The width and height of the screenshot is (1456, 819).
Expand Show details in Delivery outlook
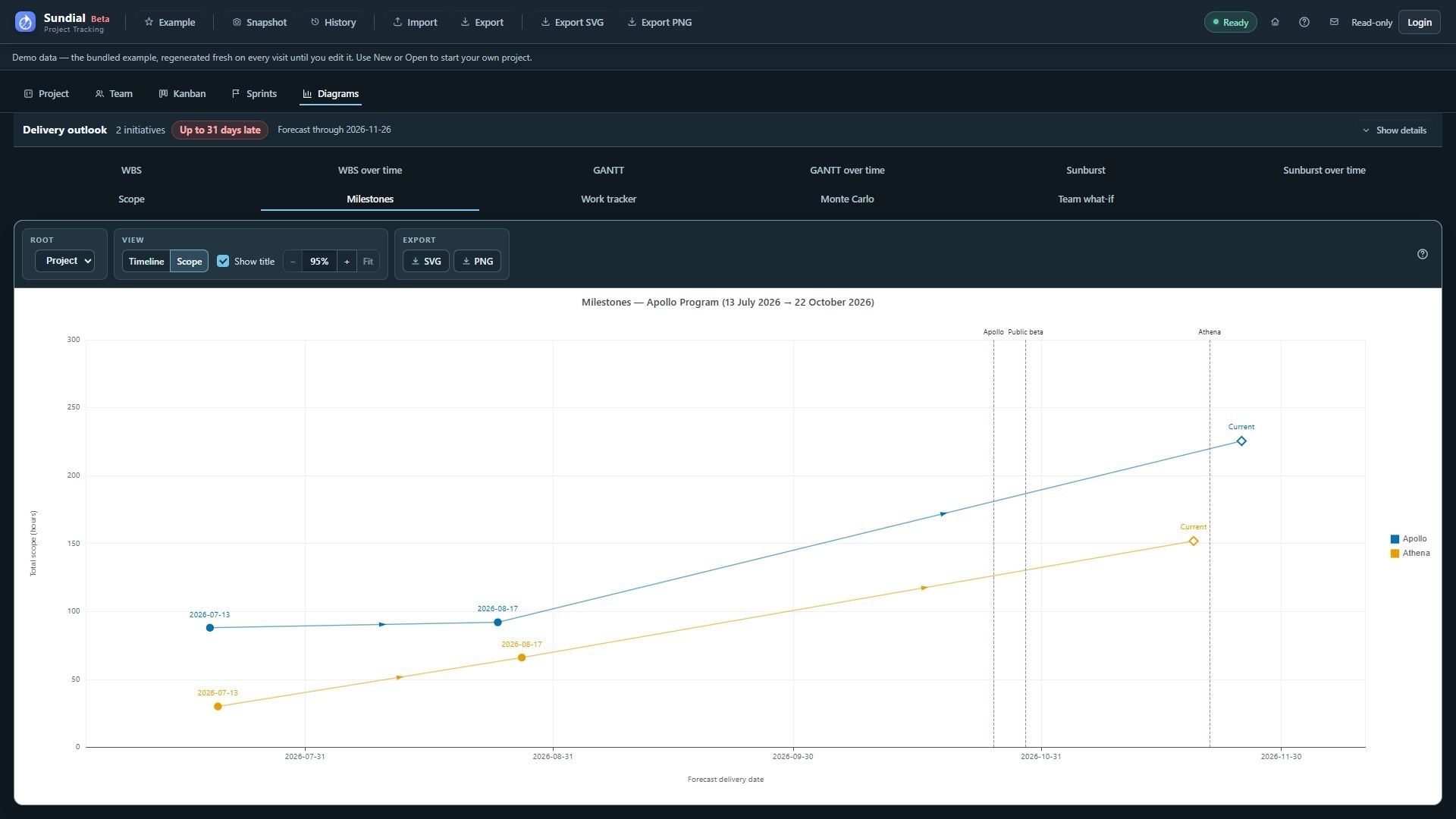1395,130
